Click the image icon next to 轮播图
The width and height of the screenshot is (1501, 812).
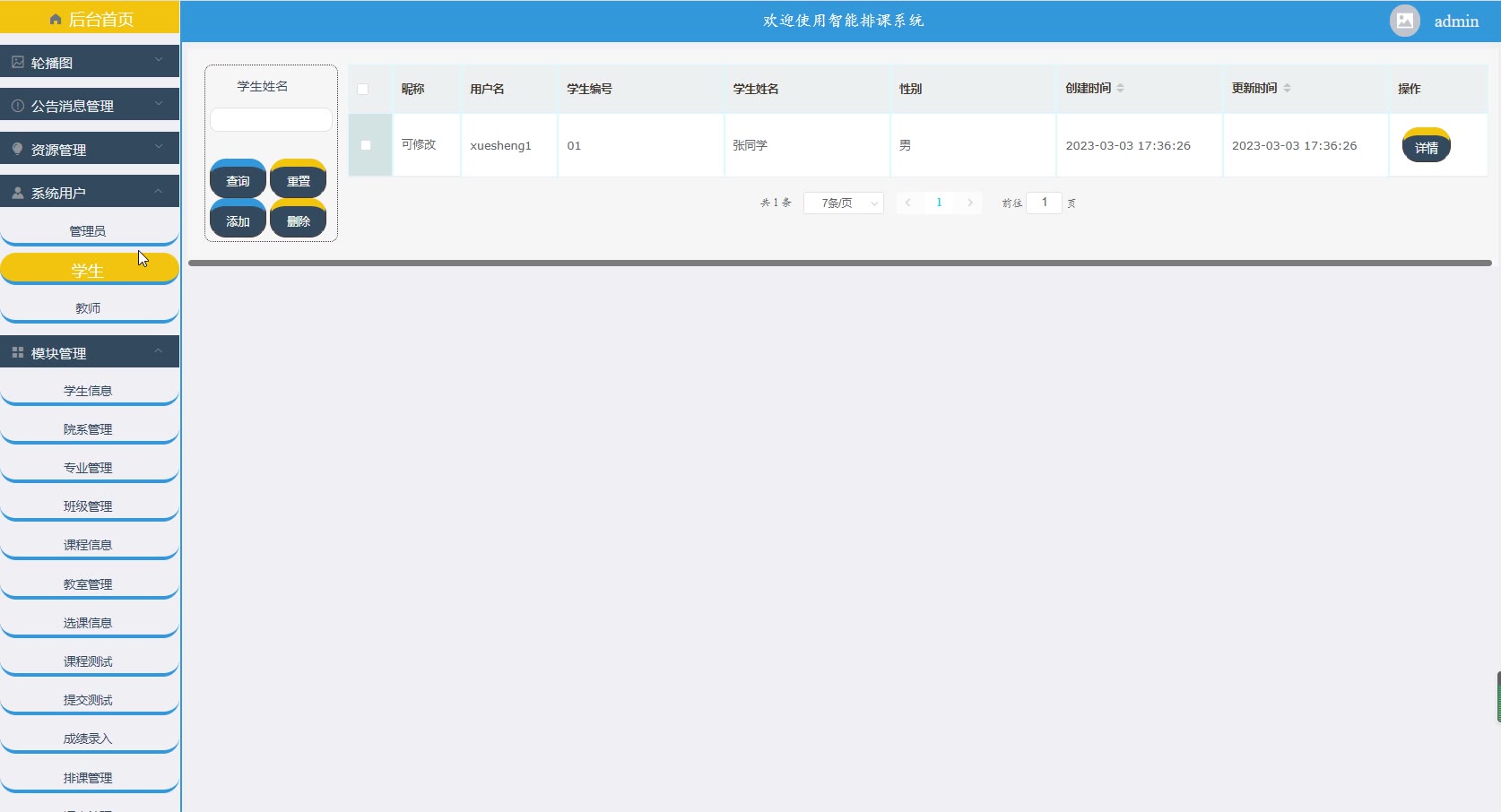pyautogui.click(x=18, y=62)
